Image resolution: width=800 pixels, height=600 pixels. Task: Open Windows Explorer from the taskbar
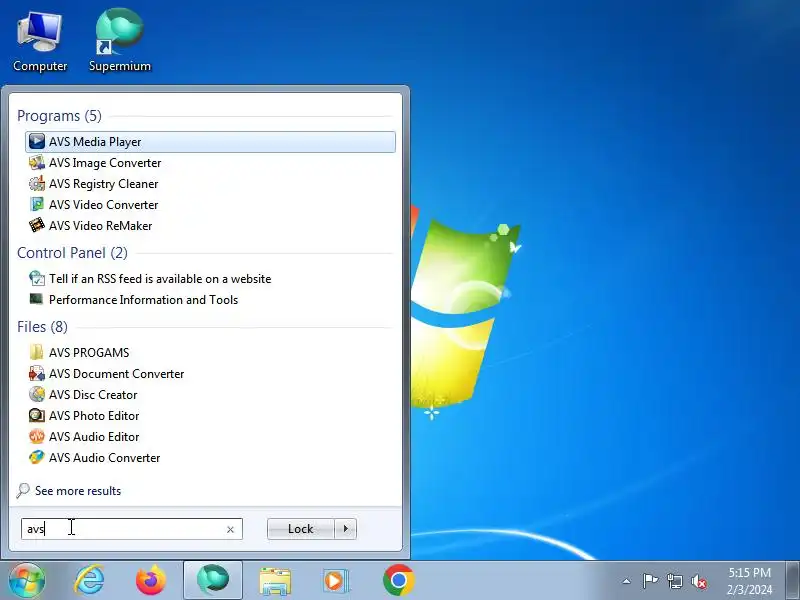pos(275,581)
